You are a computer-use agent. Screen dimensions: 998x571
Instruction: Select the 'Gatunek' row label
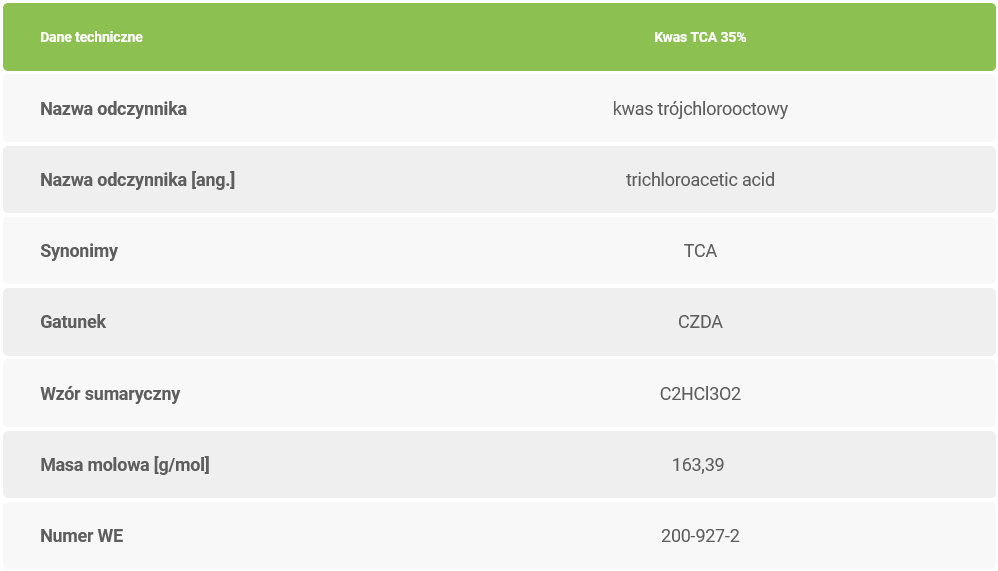pyautogui.click(x=73, y=322)
